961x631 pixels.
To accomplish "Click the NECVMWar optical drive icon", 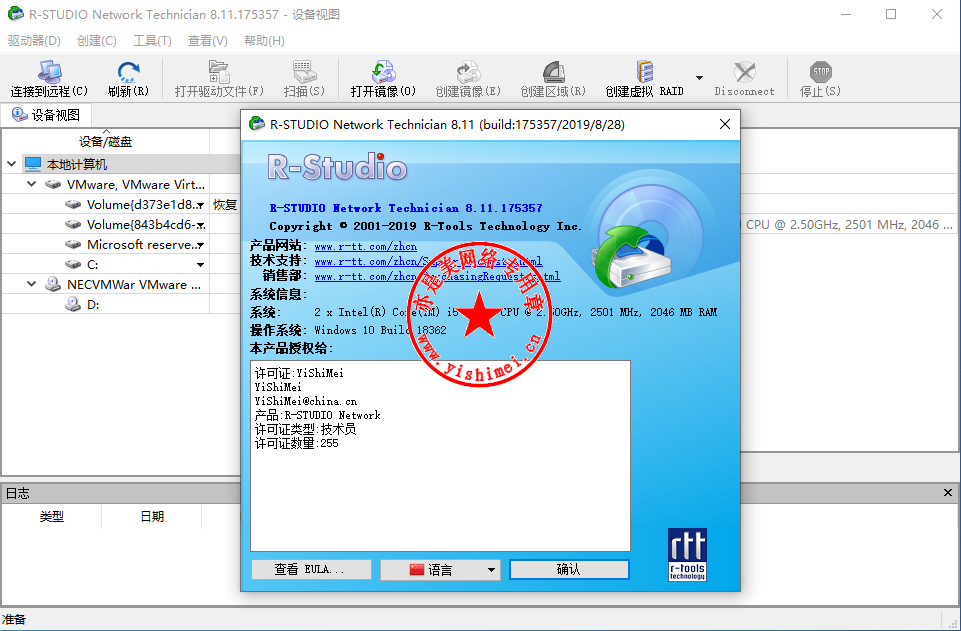I will (x=53, y=284).
